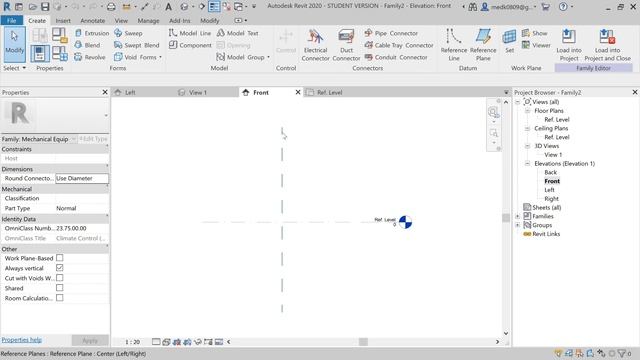
Task: Choose the Blend form tool
Action: coord(87,45)
